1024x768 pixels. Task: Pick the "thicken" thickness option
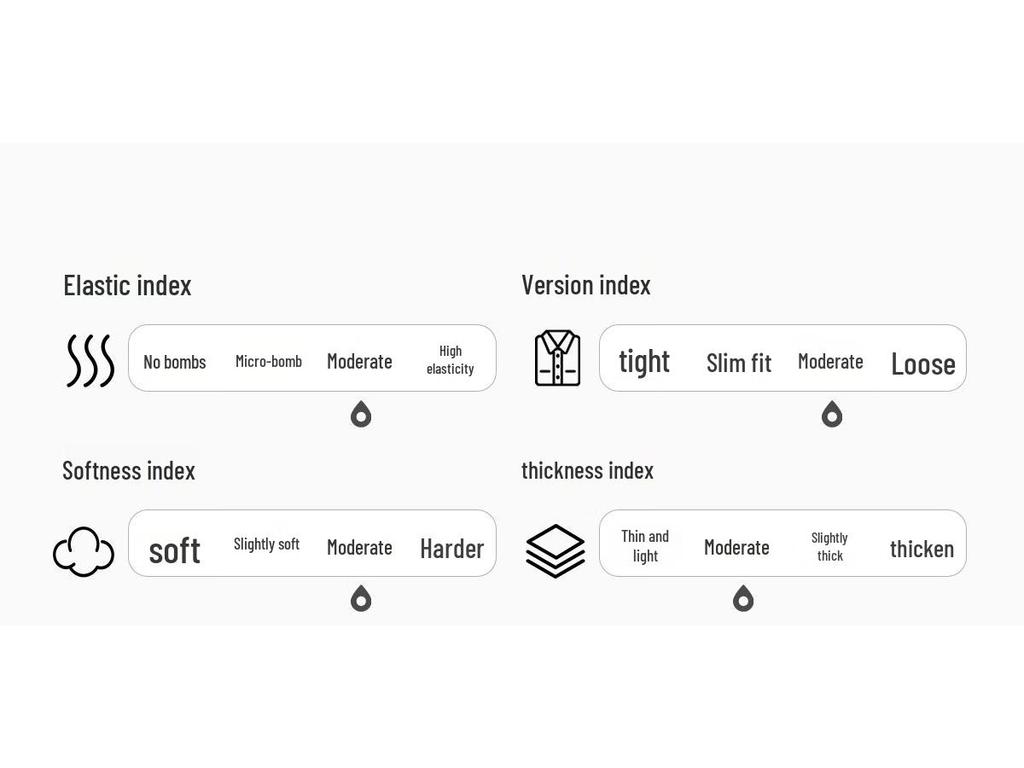(922, 549)
